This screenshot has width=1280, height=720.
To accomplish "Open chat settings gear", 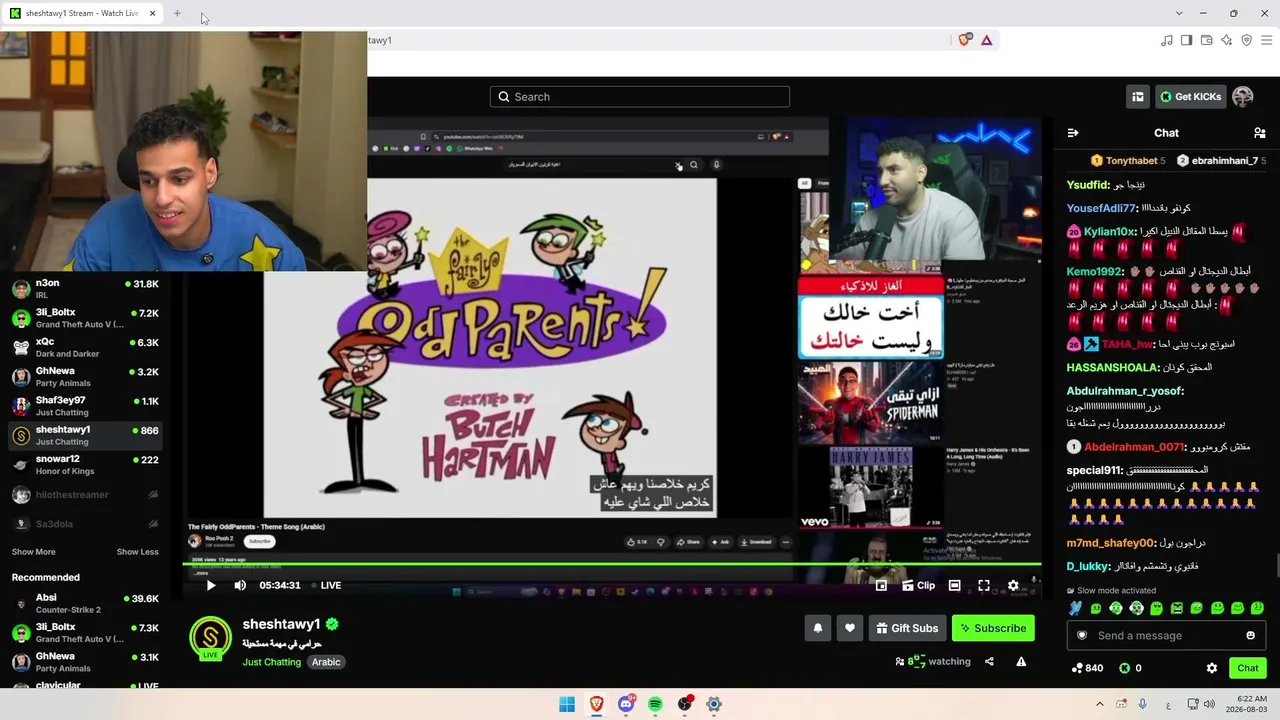I will tap(1212, 668).
